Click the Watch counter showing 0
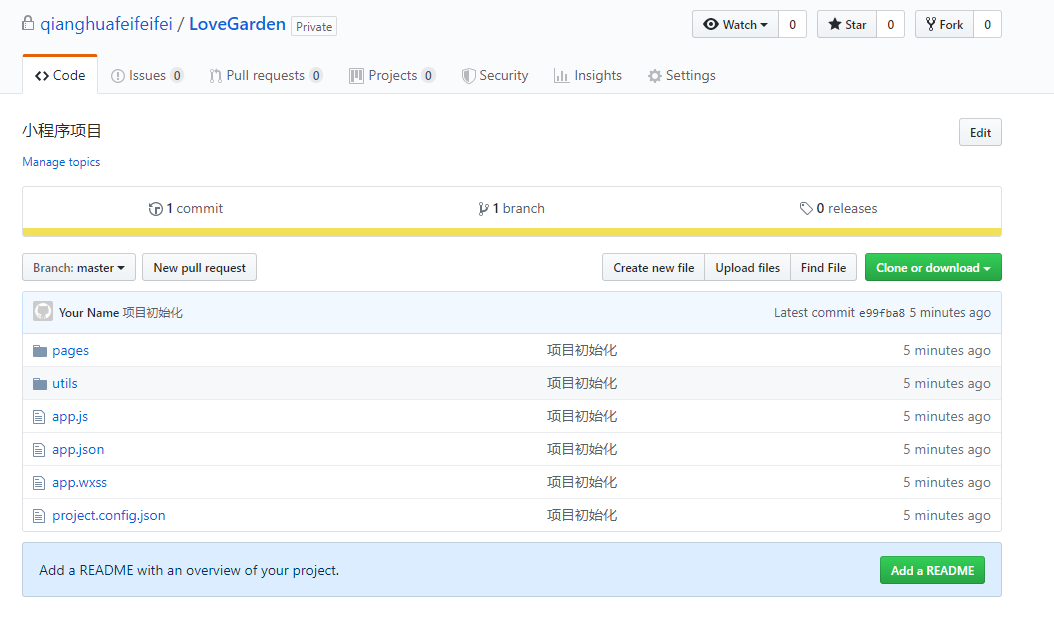The image size is (1054, 629). [x=792, y=23]
